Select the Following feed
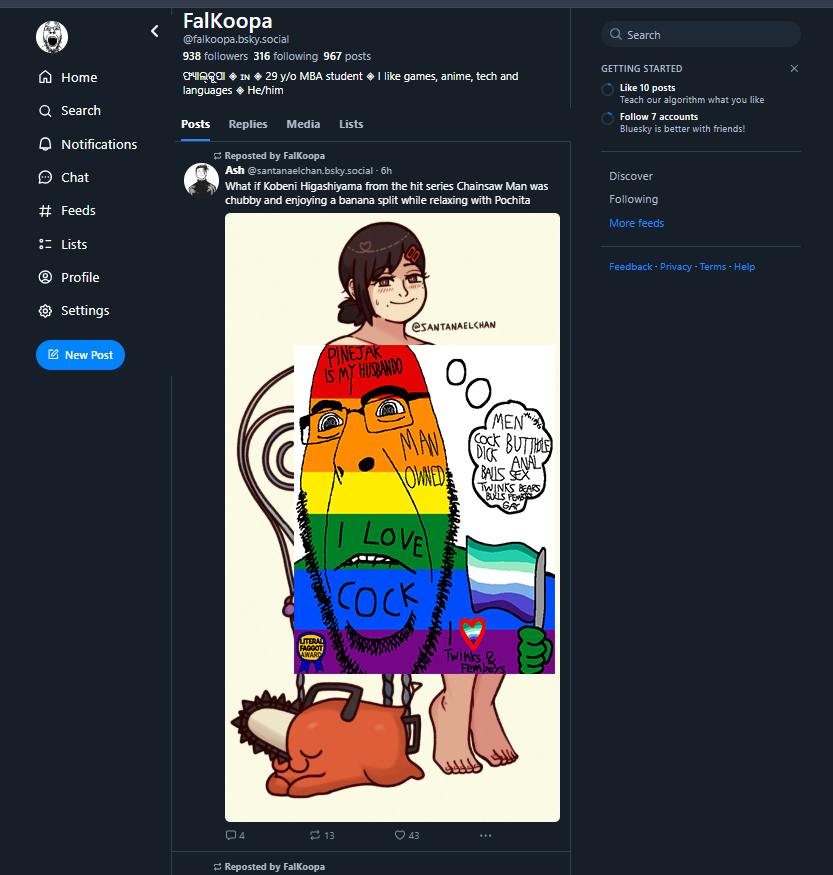Image resolution: width=833 pixels, height=875 pixels. coord(633,199)
